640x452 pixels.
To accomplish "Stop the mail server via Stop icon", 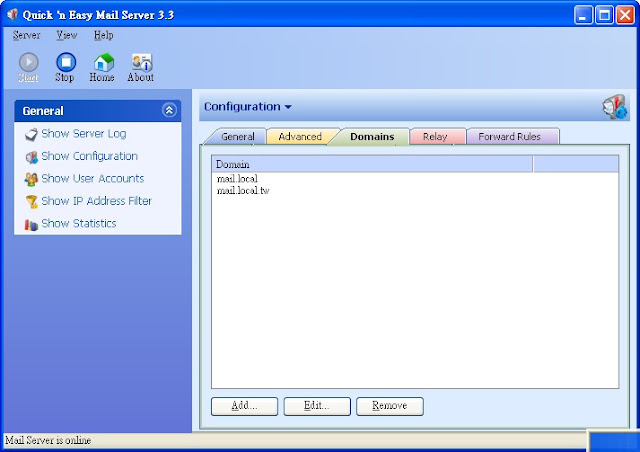I will [x=66, y=62].
